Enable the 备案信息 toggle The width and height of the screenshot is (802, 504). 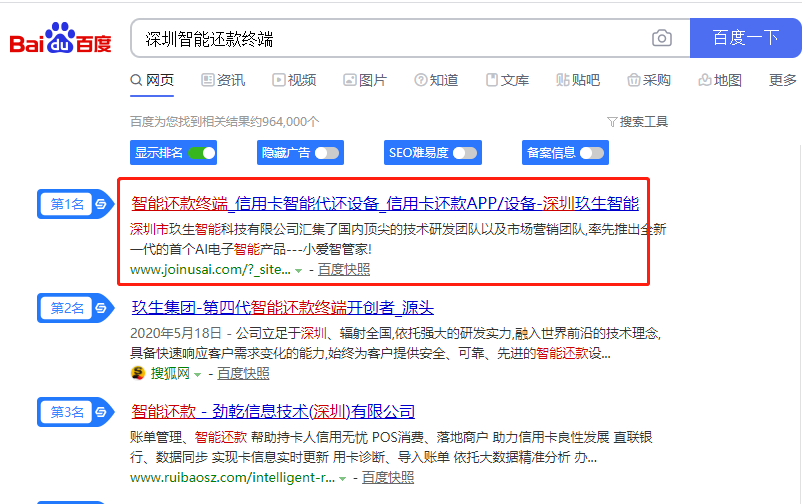point(591,153)
